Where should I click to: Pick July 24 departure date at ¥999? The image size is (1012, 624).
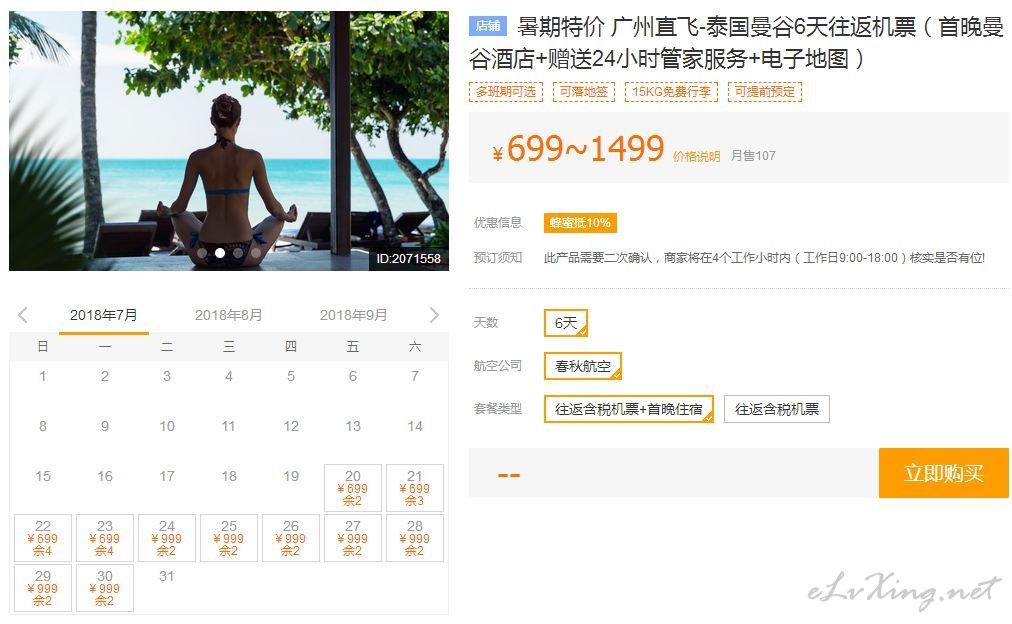[167, 538]
